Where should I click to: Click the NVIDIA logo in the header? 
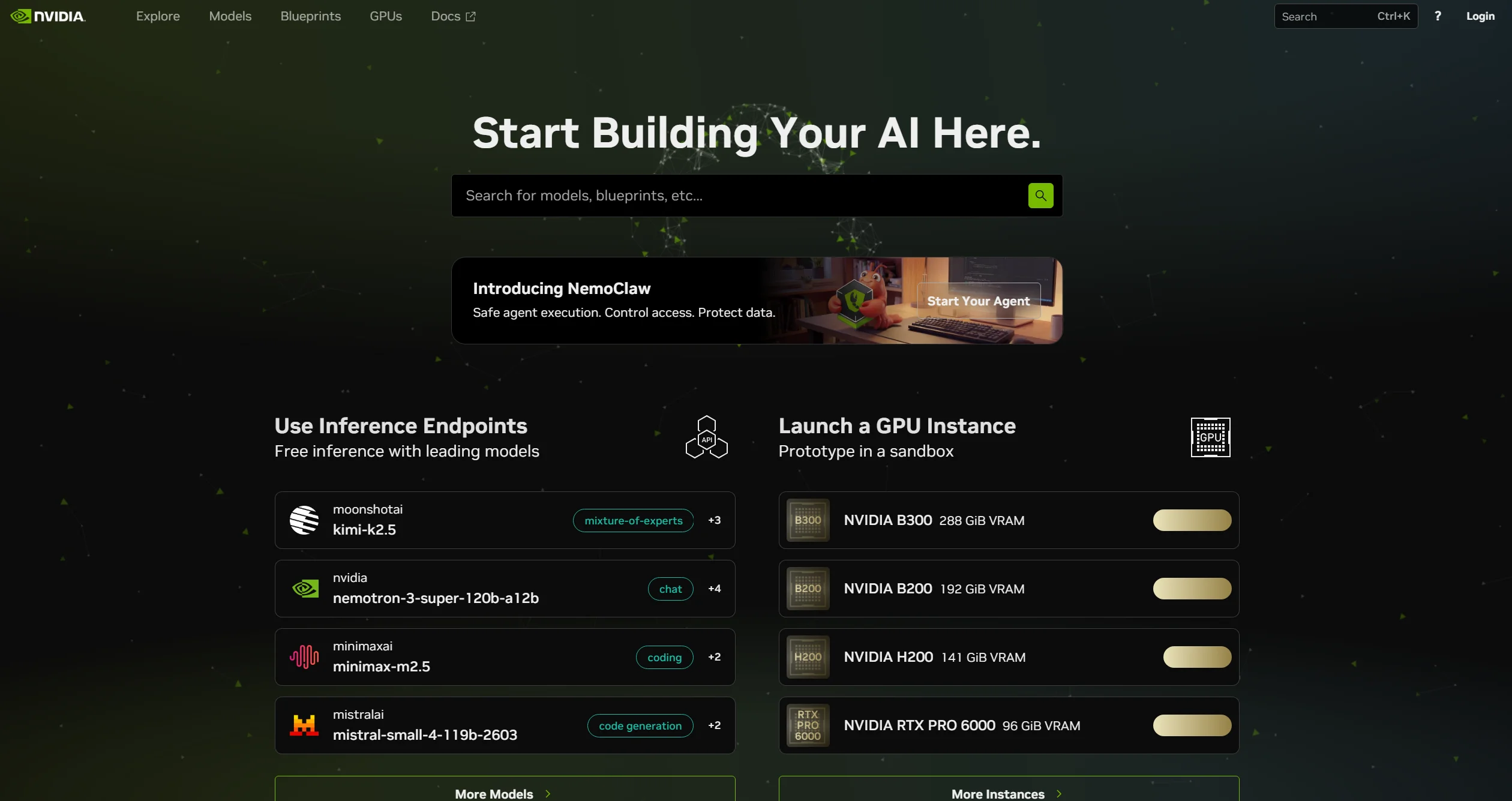48,16
